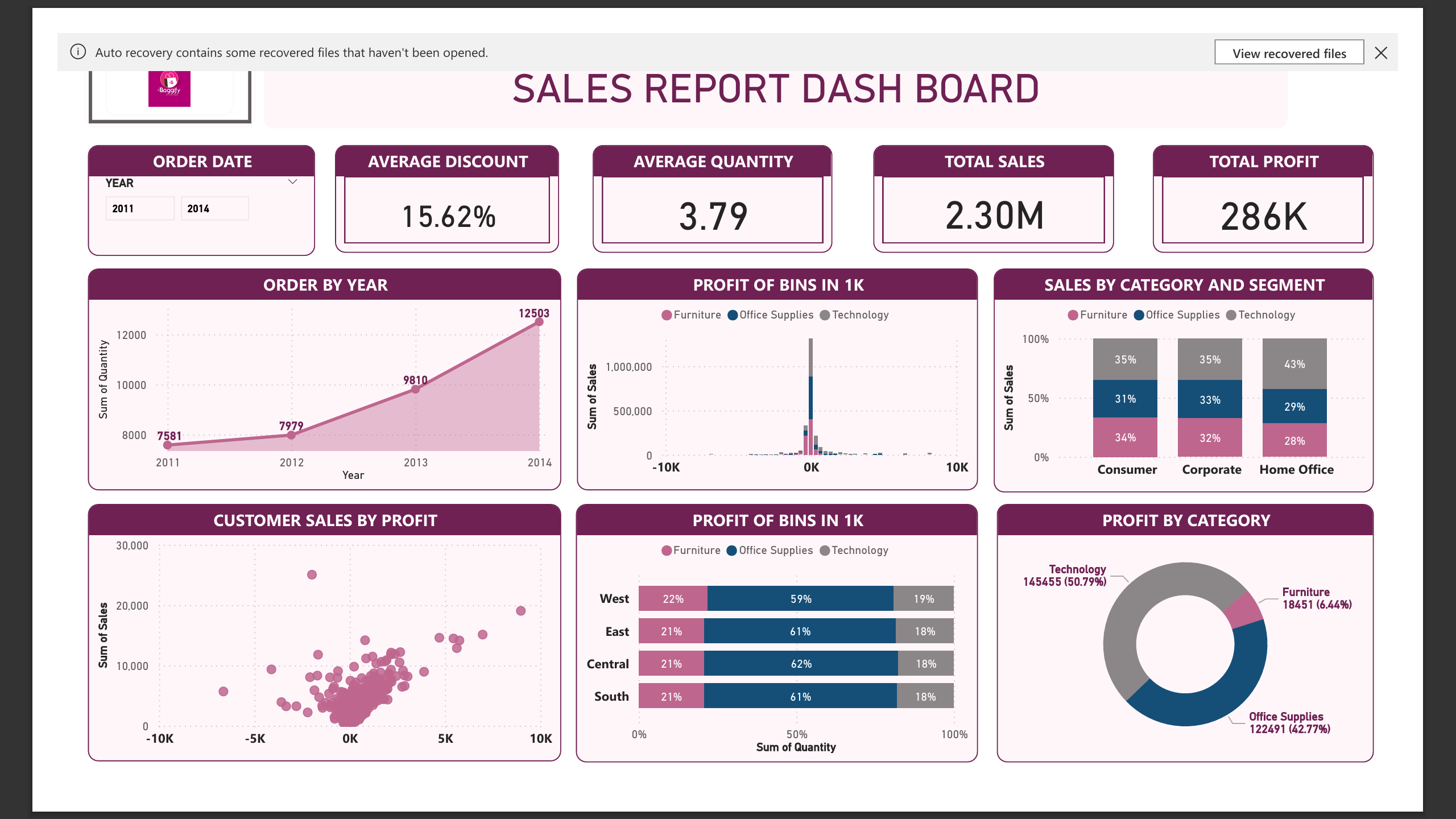Select the 12503 data point for 2014
This screenshot has width=1456, height=819.
(539, 322)
